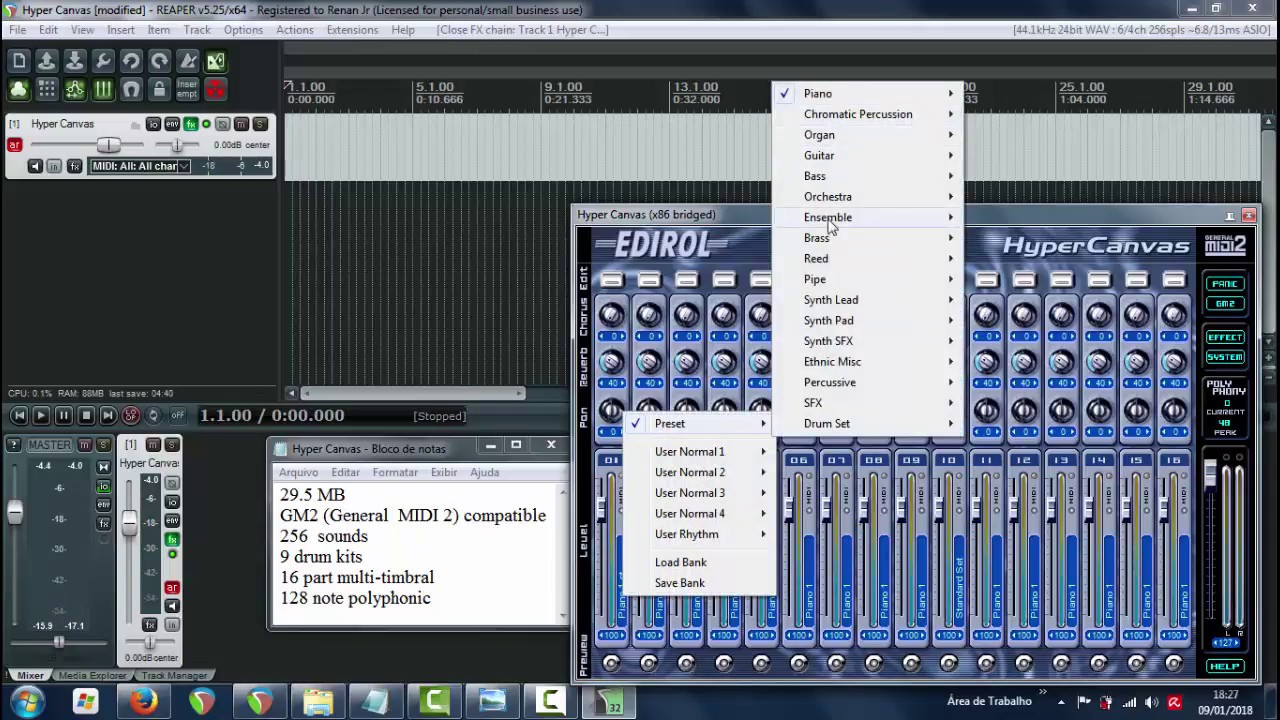Mute the Hyper Canvas track in track panel
Viewport: 1280px width, 720px height.
[x=241, y=124]
